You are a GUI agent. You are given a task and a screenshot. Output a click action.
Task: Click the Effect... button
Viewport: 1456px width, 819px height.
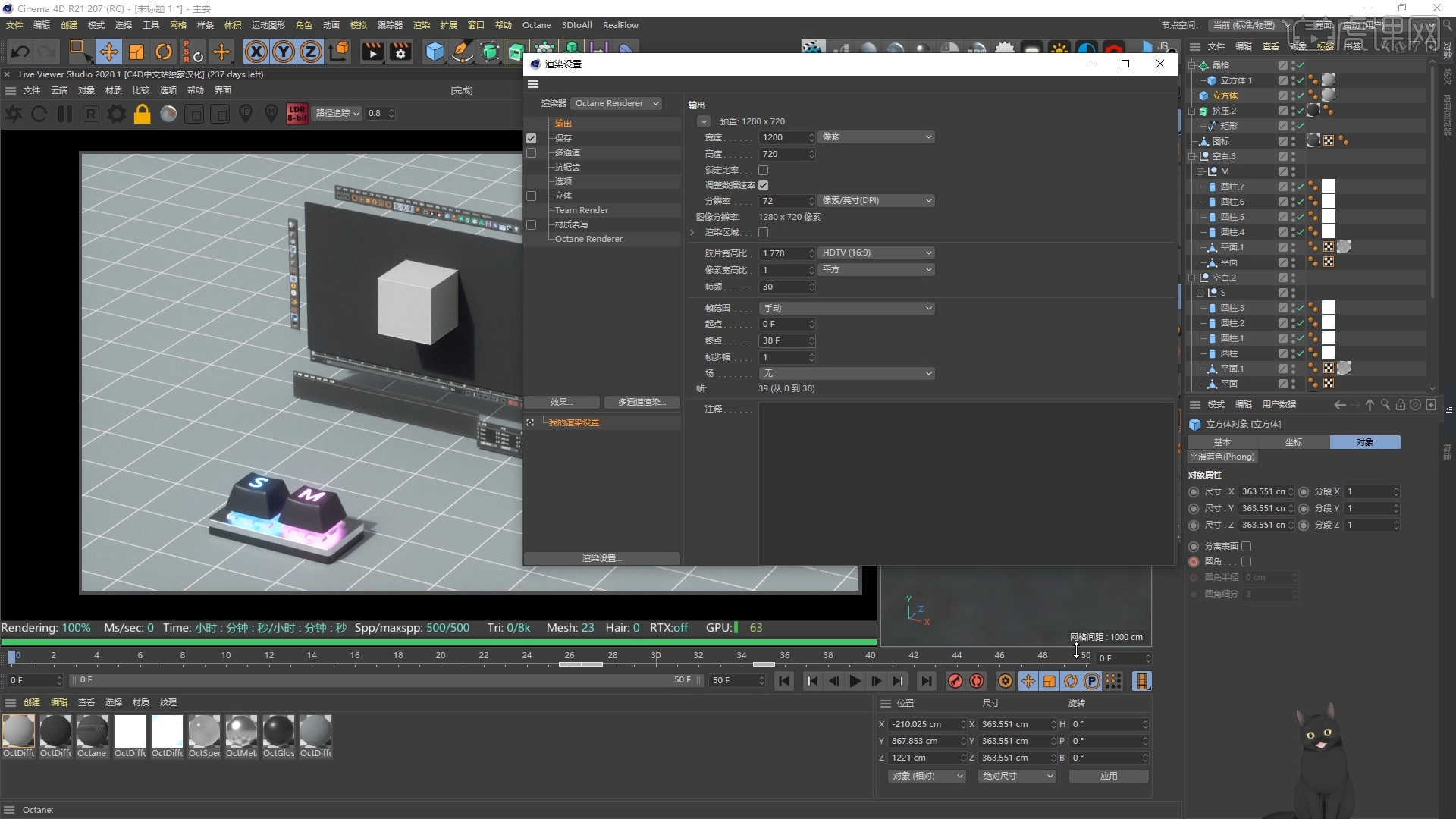click(562, 402)
